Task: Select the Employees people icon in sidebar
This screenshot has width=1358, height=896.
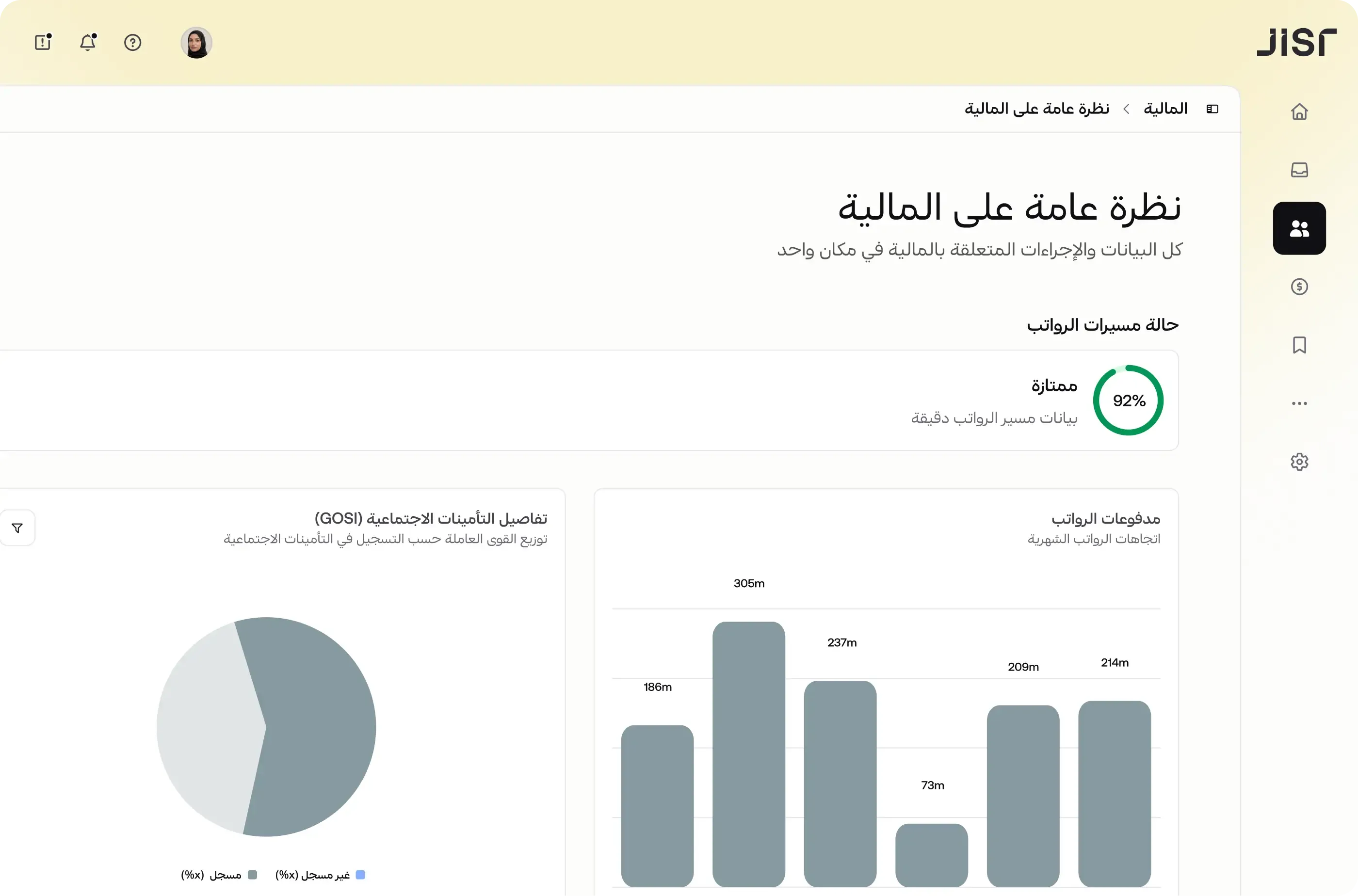Action: click(x=1299, y=228)
